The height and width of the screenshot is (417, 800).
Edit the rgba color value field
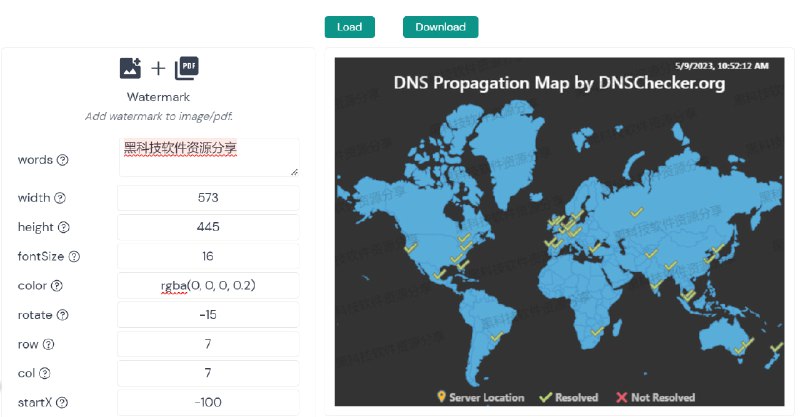tap(208, 286)
